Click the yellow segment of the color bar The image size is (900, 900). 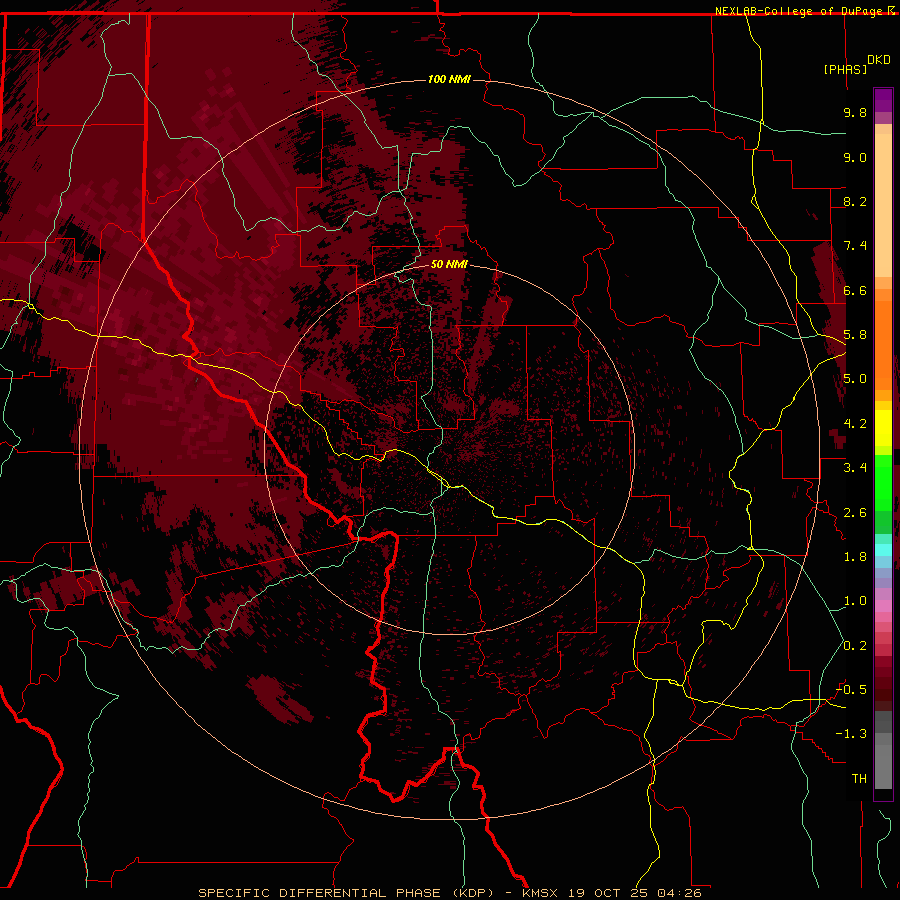pos(883,428)
